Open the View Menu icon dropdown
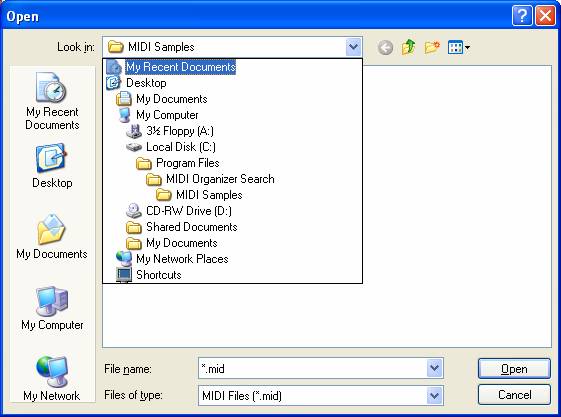 pos(459,47)
